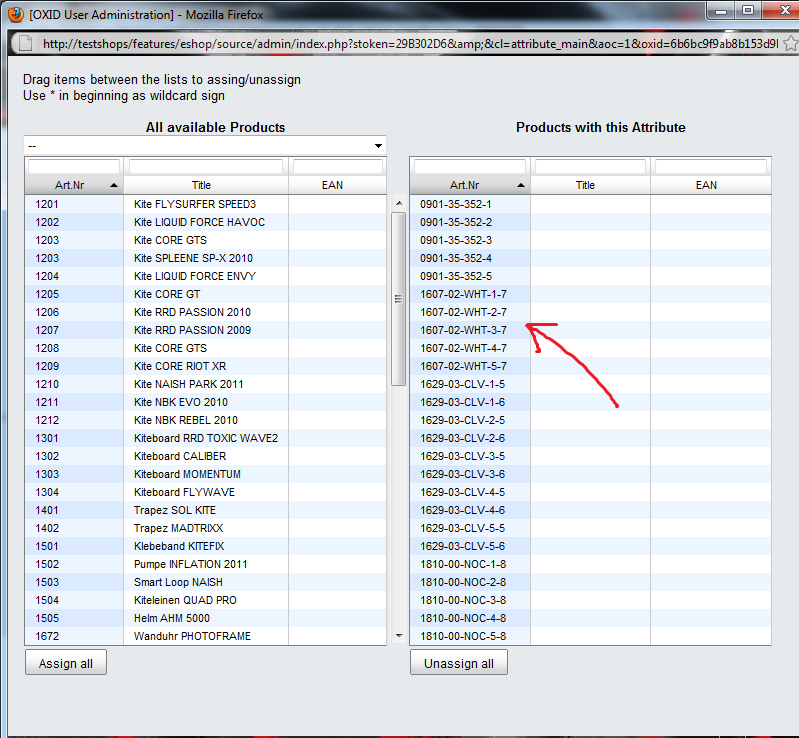Click sort arrow on assigned products Art.Nr column
799x738 pixels.
click(519, 186)
